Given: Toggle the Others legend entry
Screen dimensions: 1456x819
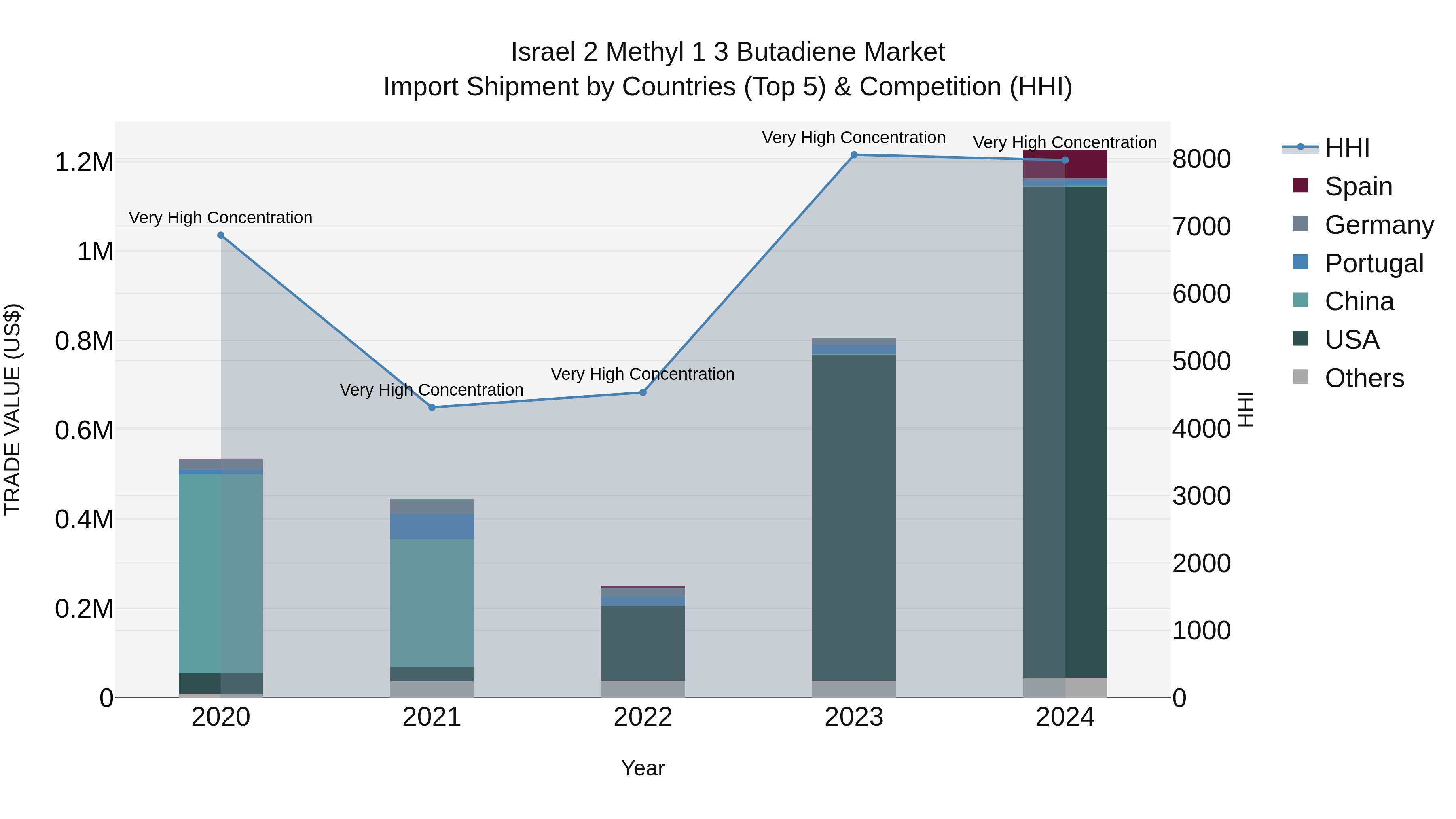Looking at the screenshot, I should click(1348, 378).
